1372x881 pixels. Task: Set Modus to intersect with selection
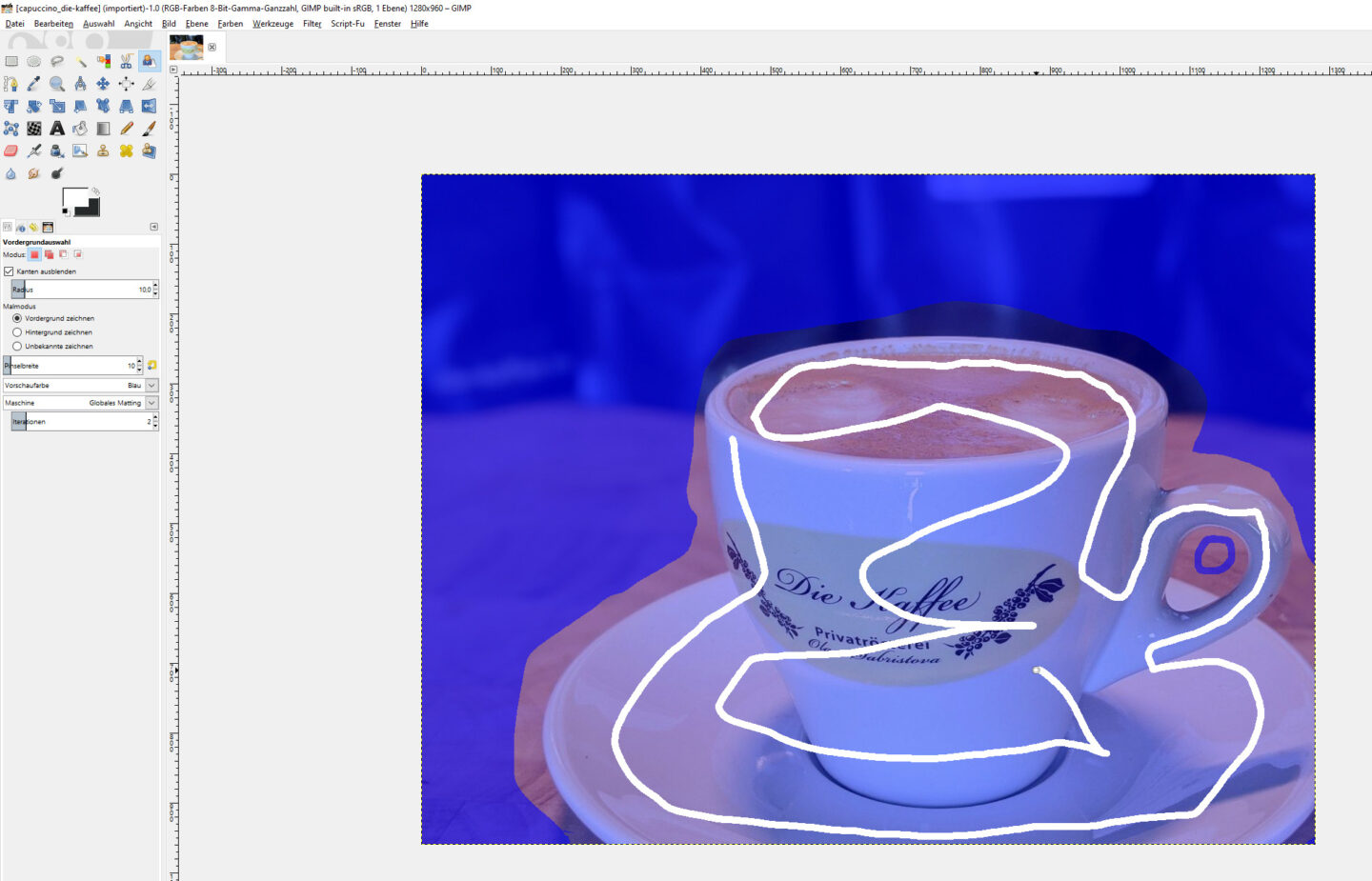(77, 254)
